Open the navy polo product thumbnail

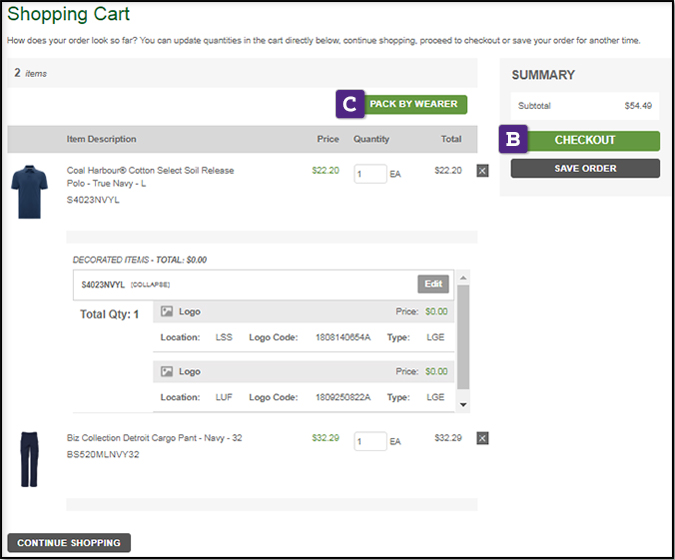point(29,192)
